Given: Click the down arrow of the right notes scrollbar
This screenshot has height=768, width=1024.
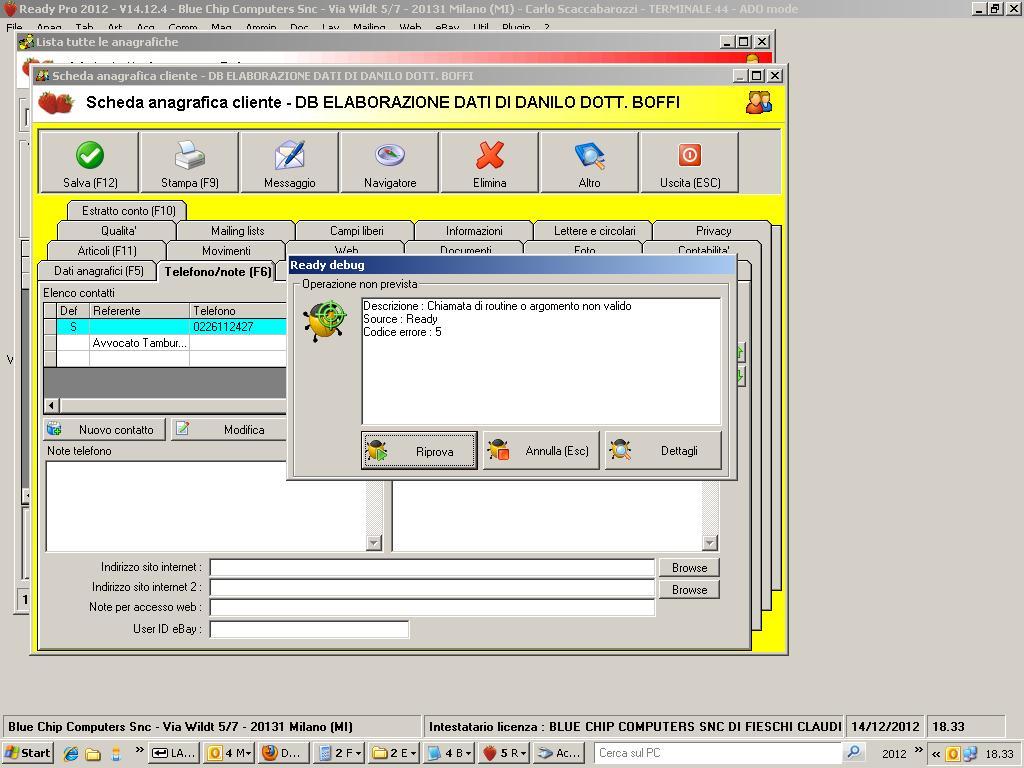Looking at the screenshot, I should tap(710, 543).
